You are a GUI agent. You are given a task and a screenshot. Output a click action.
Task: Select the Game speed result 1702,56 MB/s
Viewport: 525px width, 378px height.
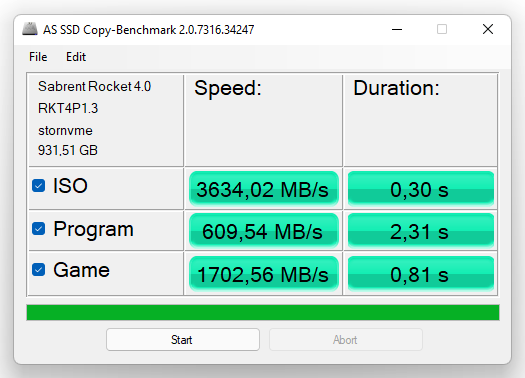coord(264,274)
